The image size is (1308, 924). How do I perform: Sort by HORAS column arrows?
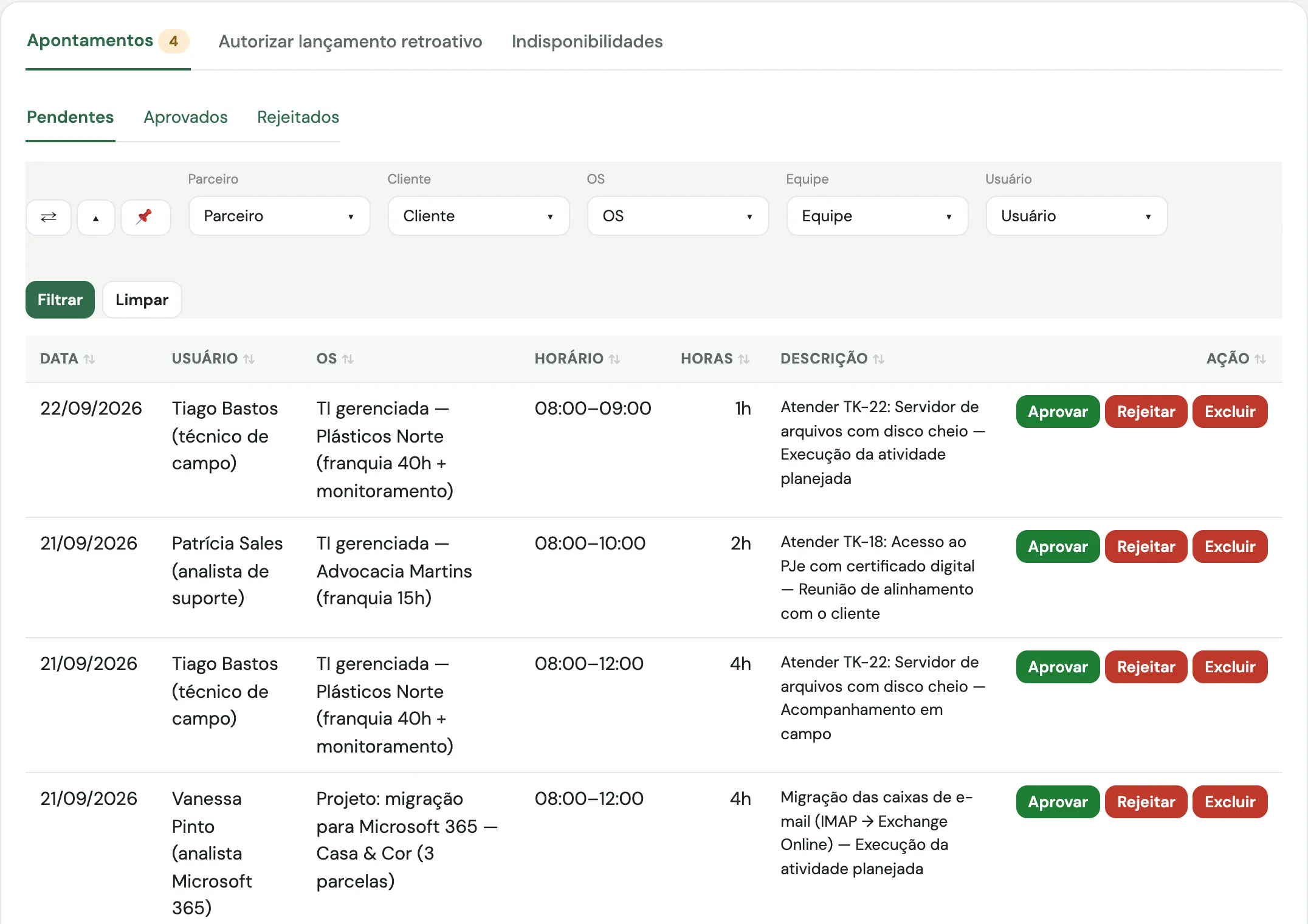744,359
